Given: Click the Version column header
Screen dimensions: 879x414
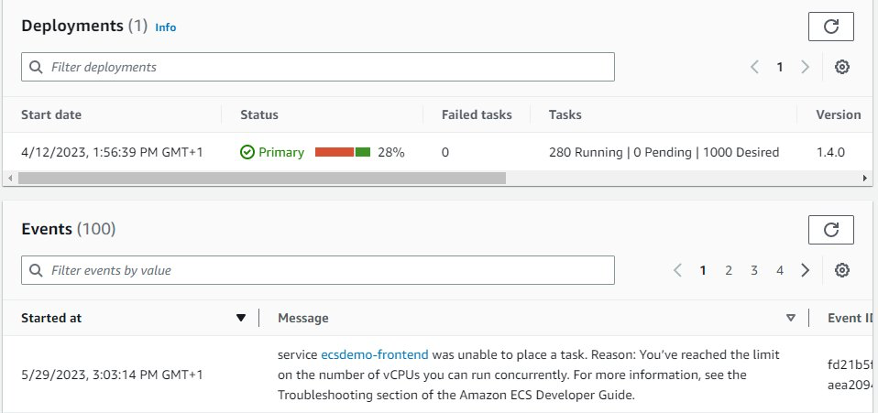Looking at the screenshot, I should pyautogui.click(x=839, y=115).
